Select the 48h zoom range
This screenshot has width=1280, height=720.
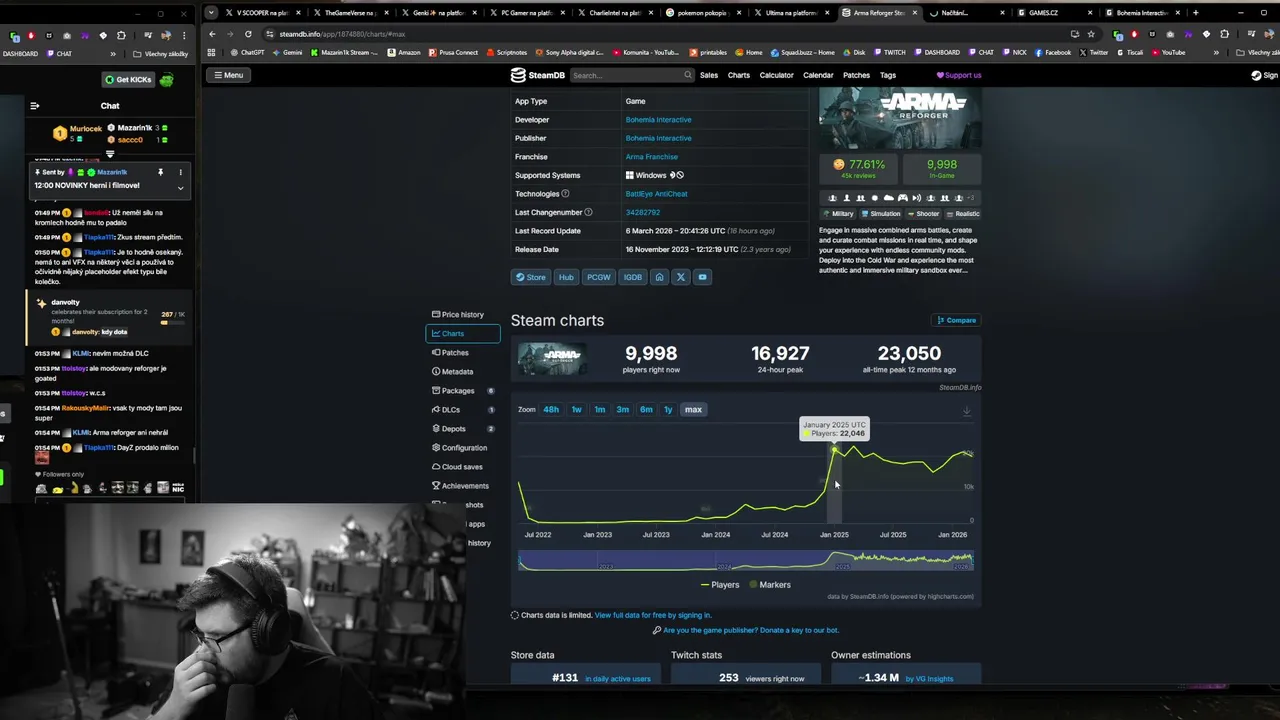[551, 410]
